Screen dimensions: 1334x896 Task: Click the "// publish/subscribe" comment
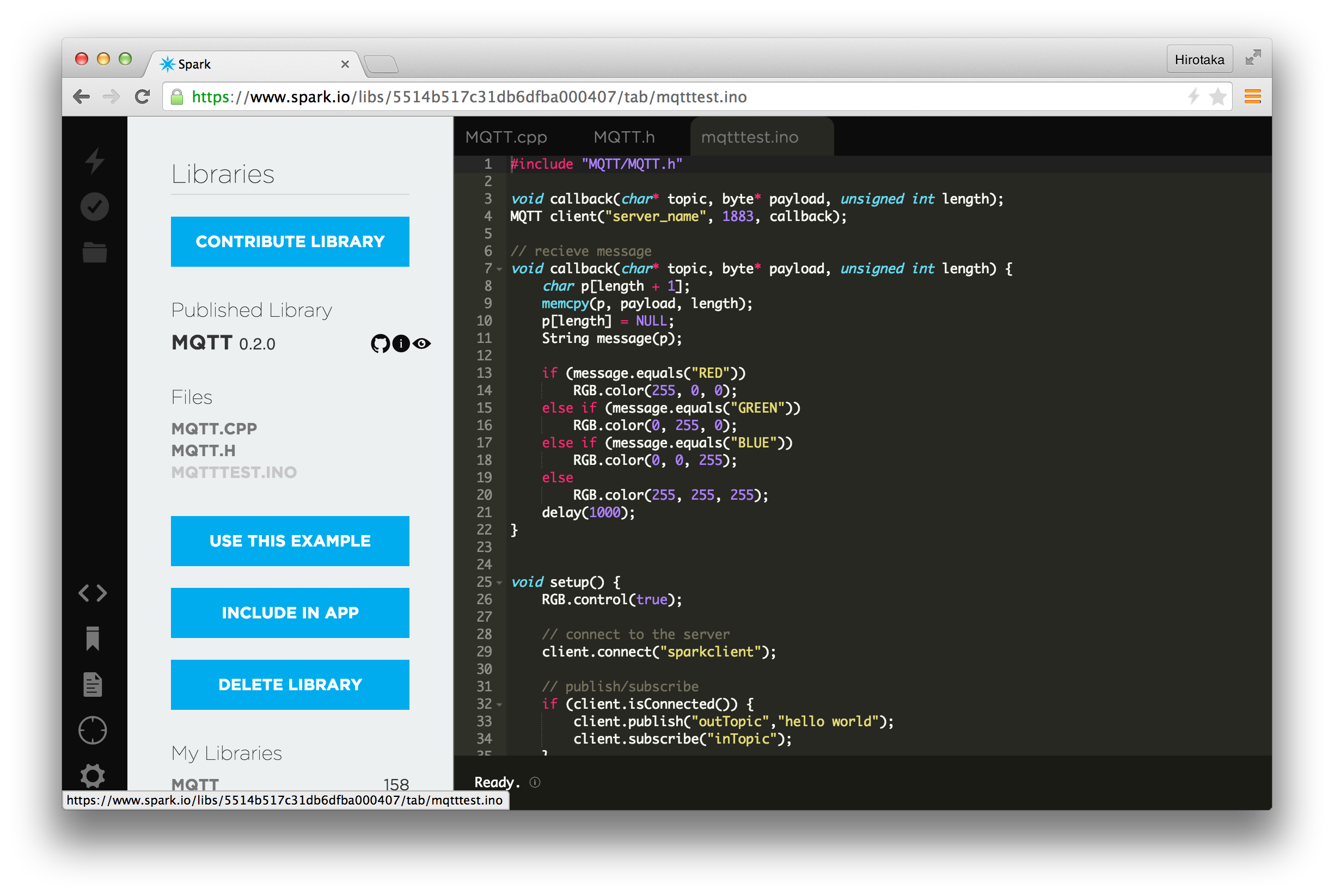[620, 687]
